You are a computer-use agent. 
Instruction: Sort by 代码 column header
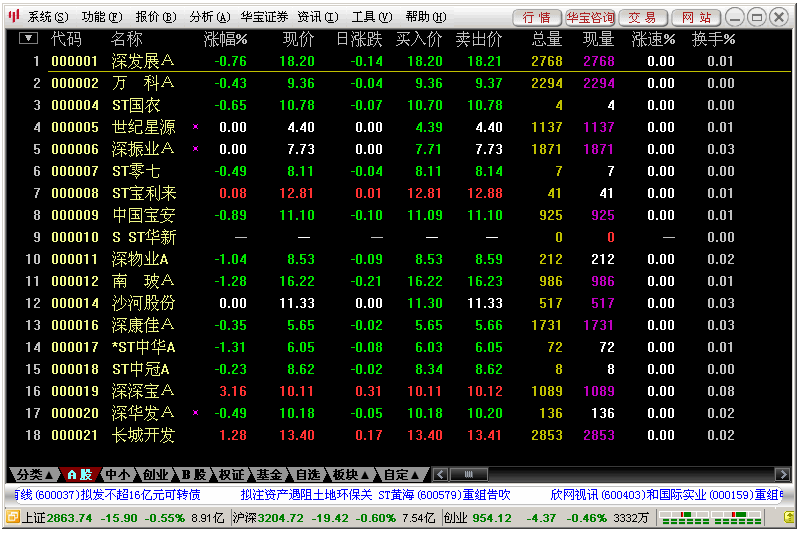tap(66, 39)
